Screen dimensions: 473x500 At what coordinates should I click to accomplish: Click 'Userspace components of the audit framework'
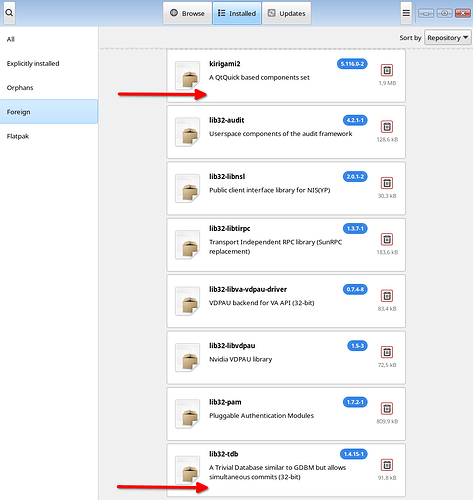[x=281, y=134]
